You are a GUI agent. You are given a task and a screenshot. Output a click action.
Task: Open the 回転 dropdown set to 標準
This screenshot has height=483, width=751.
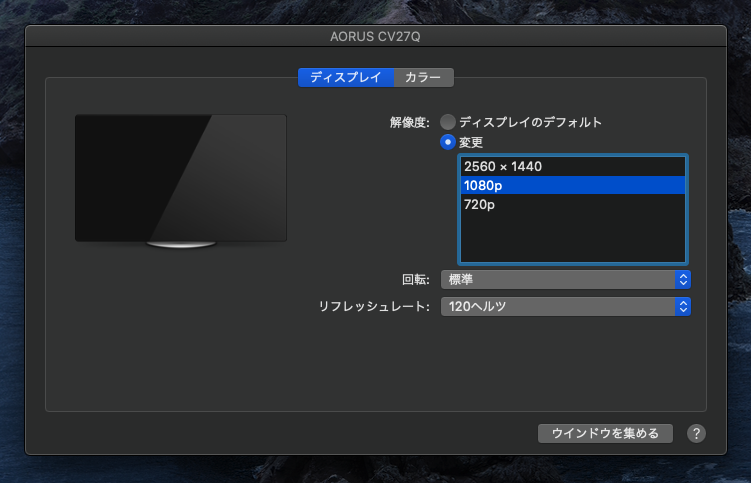click(566, 280)
